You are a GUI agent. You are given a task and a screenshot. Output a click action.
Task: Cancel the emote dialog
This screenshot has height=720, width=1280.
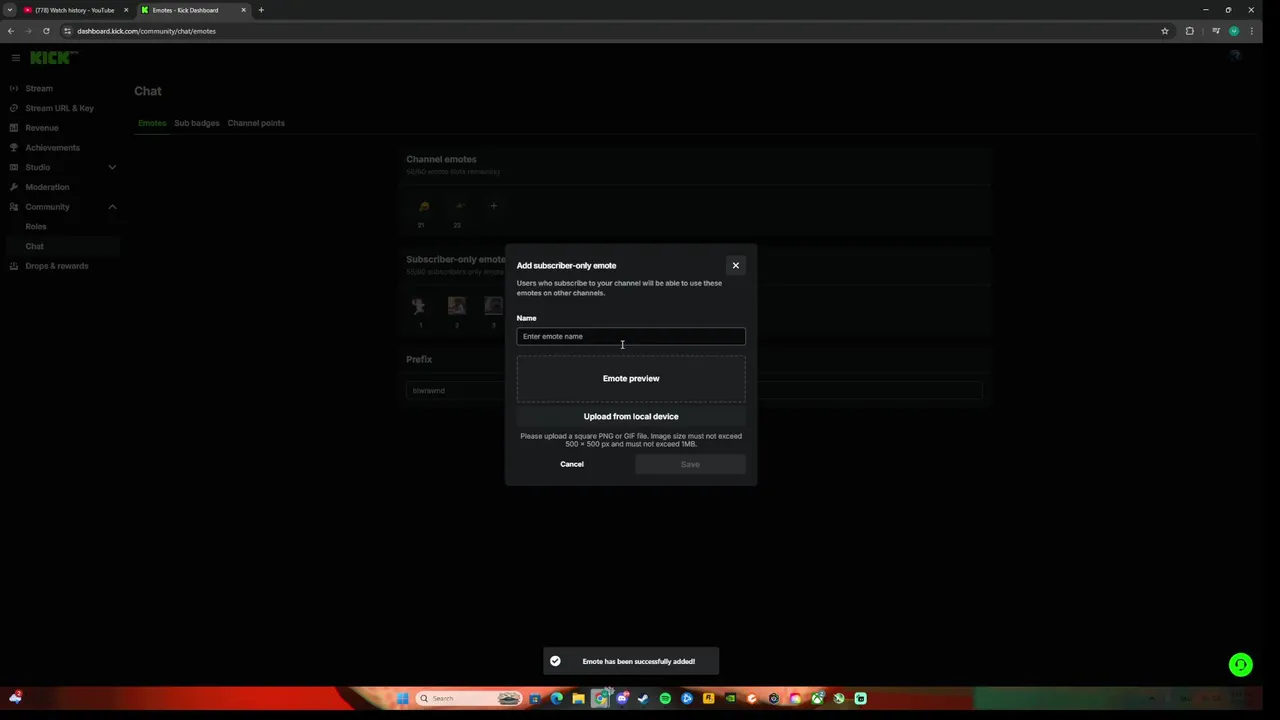[x=572, y=464]
